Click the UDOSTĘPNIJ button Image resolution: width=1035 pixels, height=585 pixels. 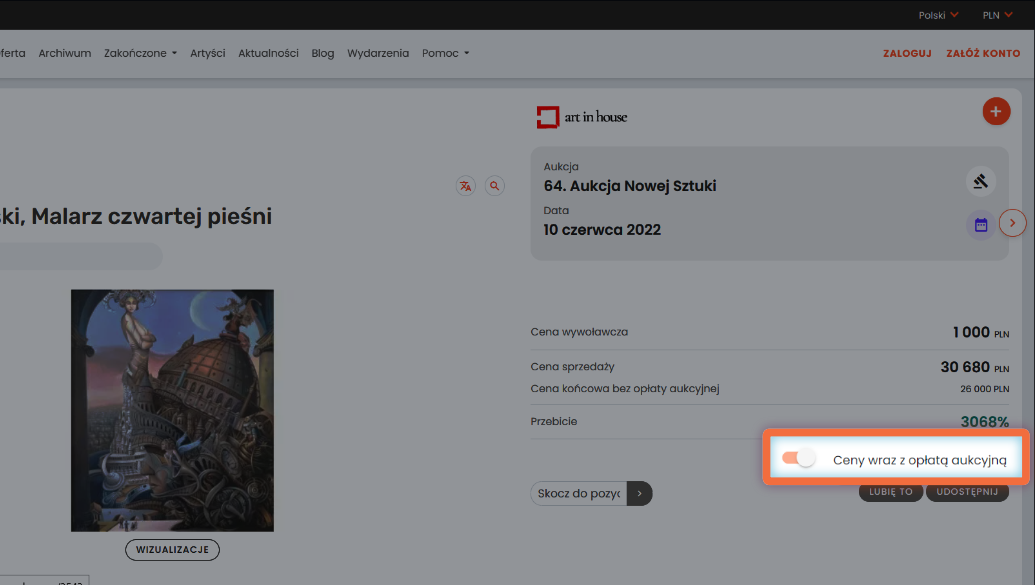[967, 493]
